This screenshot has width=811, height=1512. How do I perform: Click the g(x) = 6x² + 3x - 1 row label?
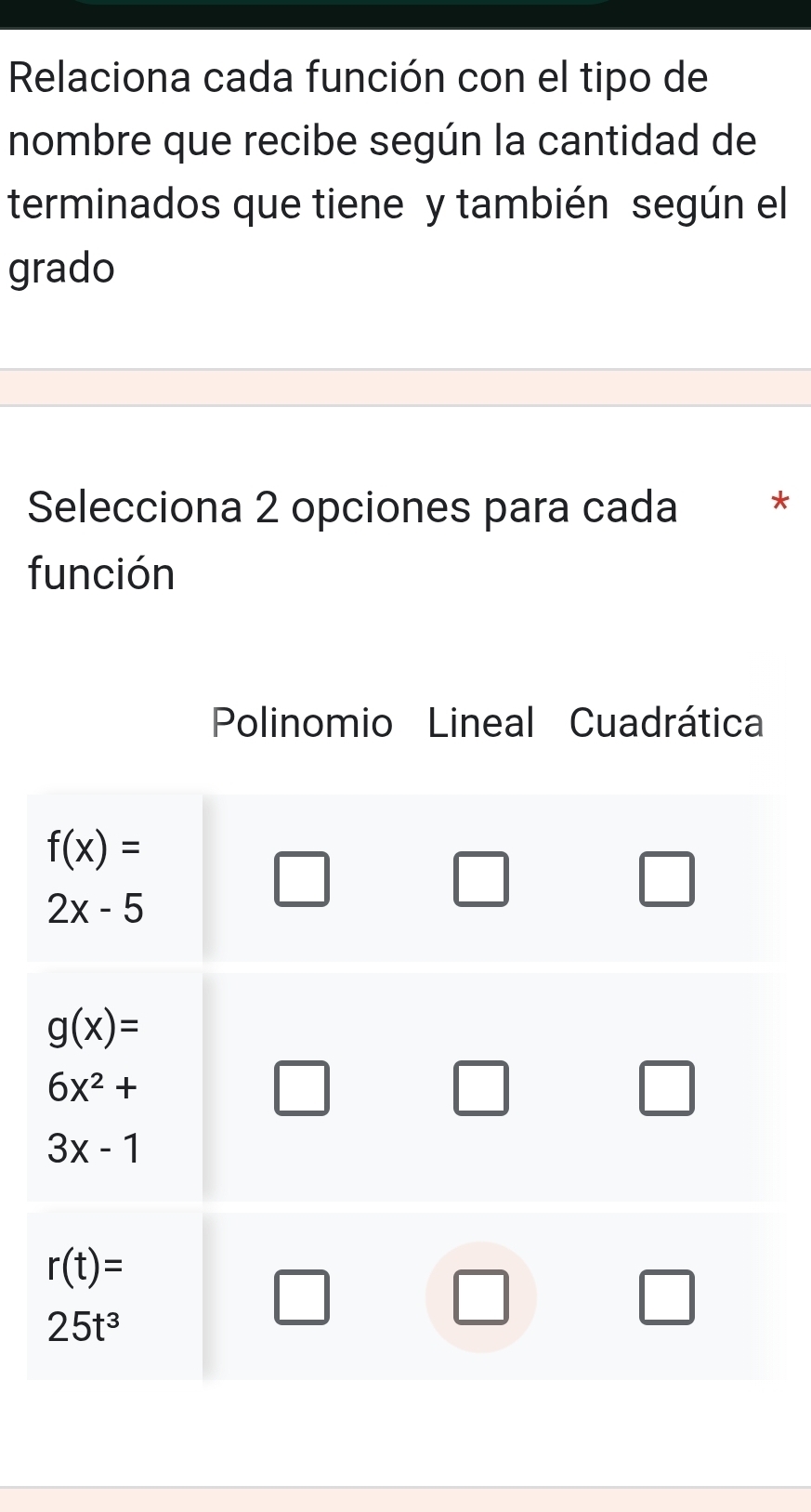tap(95, 1087)
